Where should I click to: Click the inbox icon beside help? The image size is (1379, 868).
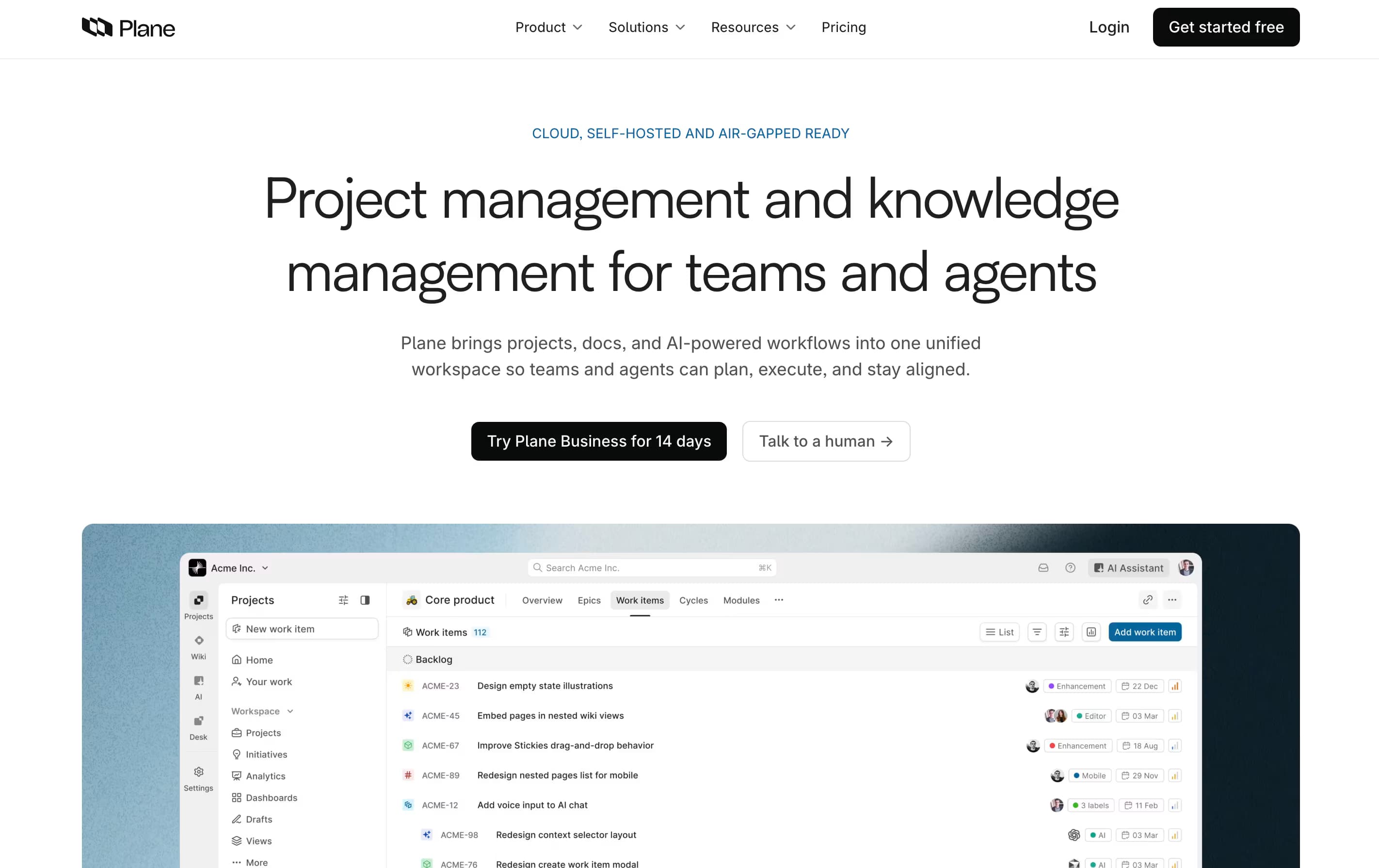[x=1043, y=567]
